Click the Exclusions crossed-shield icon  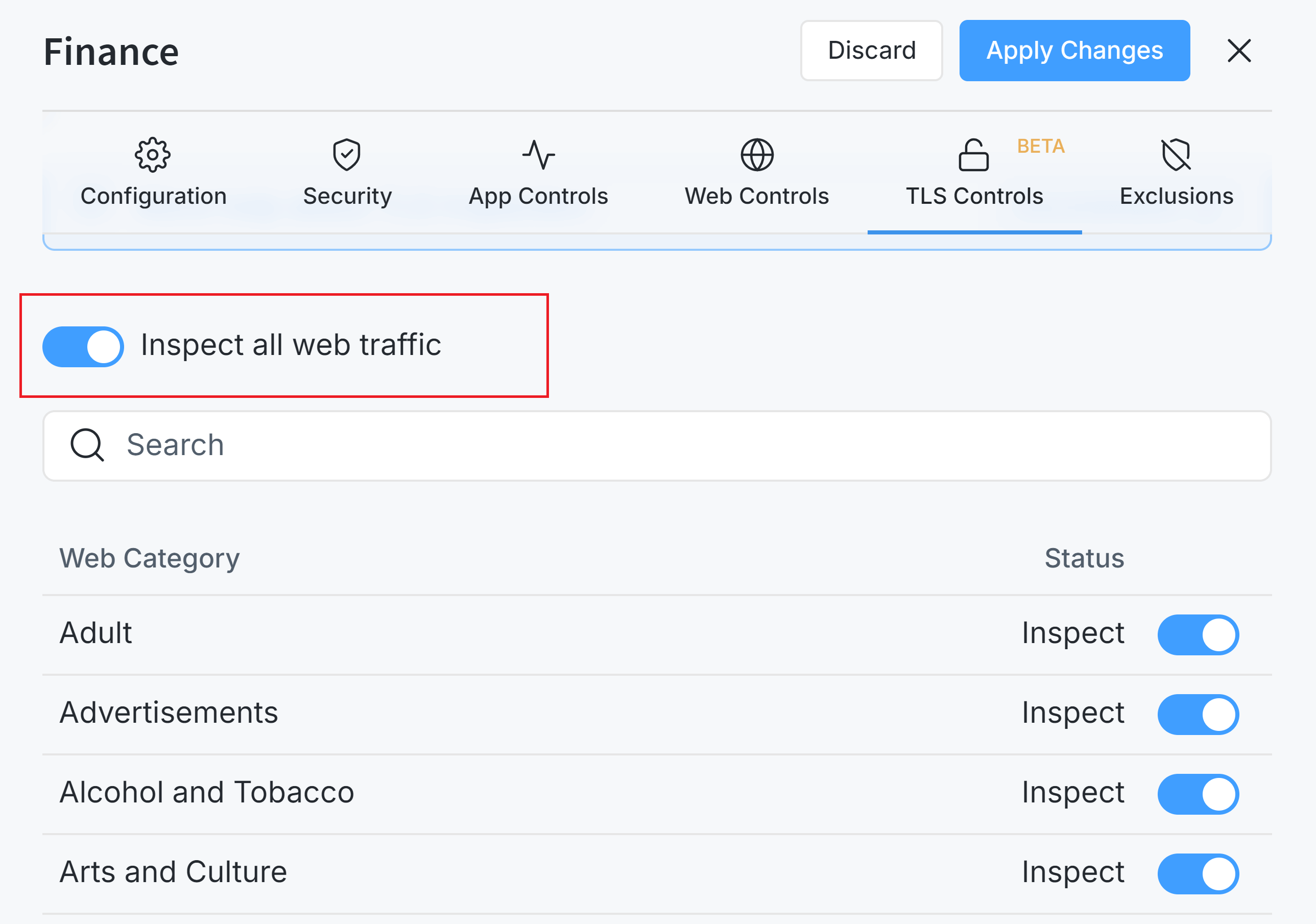coord(1176,155)
